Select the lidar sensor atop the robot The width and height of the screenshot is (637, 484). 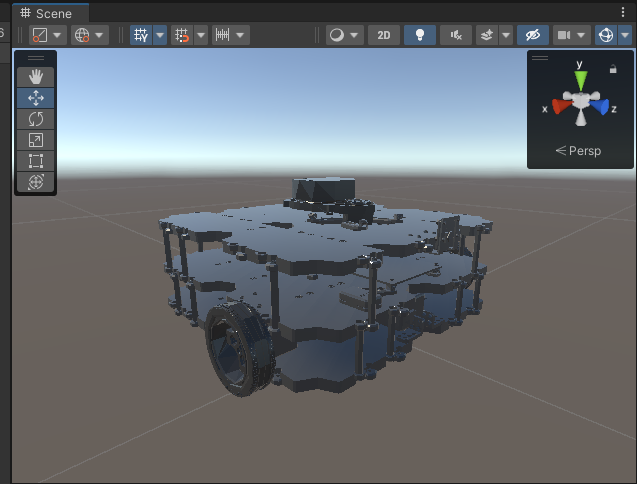click(x=324, y=190)
